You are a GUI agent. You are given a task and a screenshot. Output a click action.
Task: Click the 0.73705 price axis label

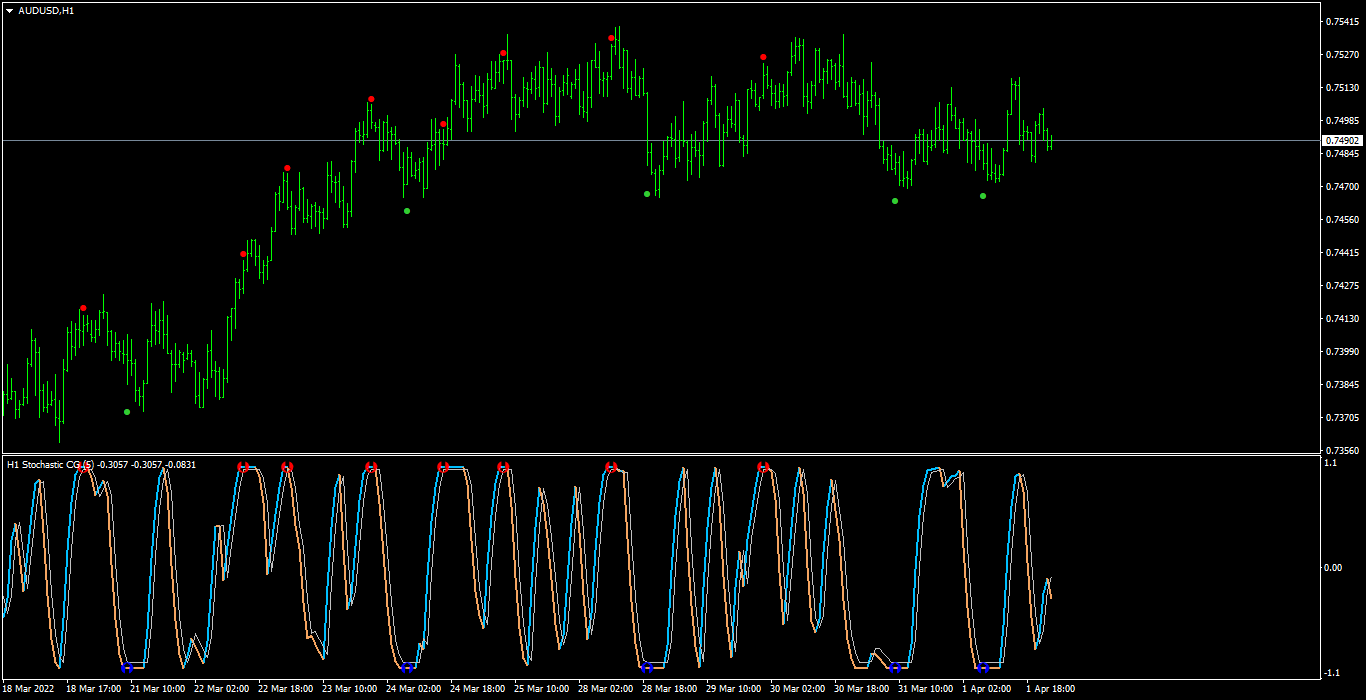(1341, 418)
